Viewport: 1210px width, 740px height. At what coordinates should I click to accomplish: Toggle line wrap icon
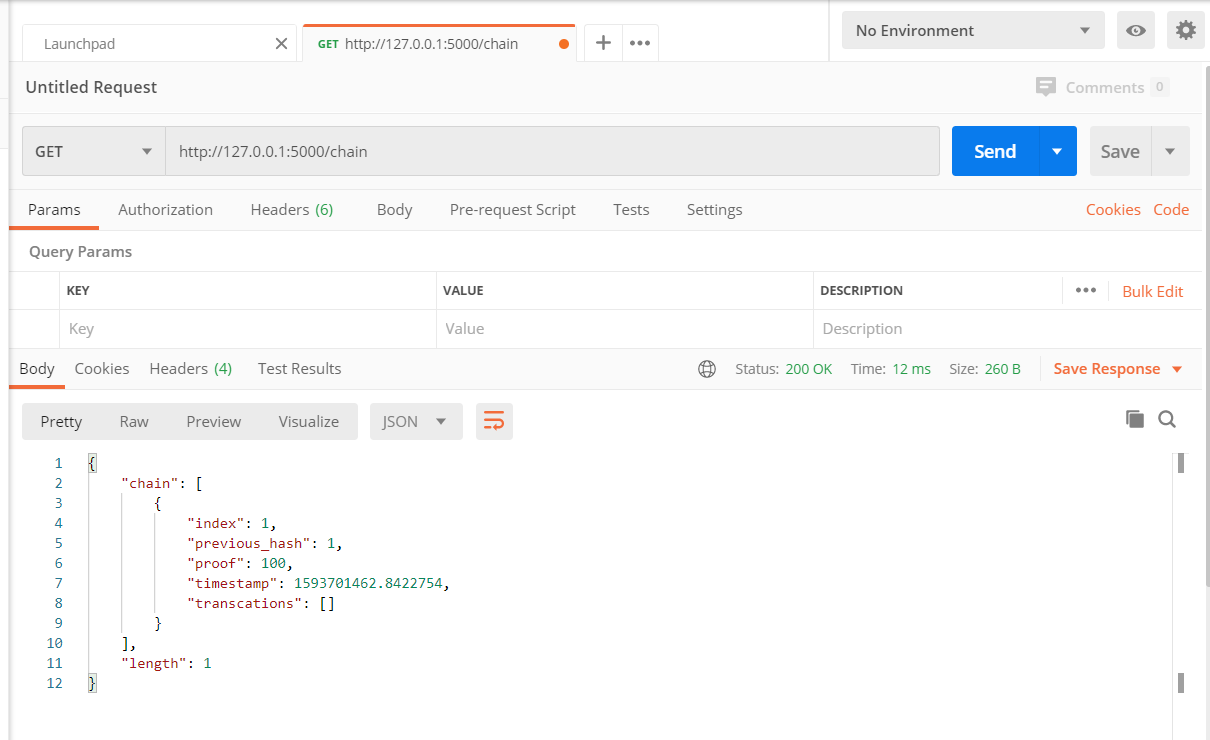tap(494, 421)
